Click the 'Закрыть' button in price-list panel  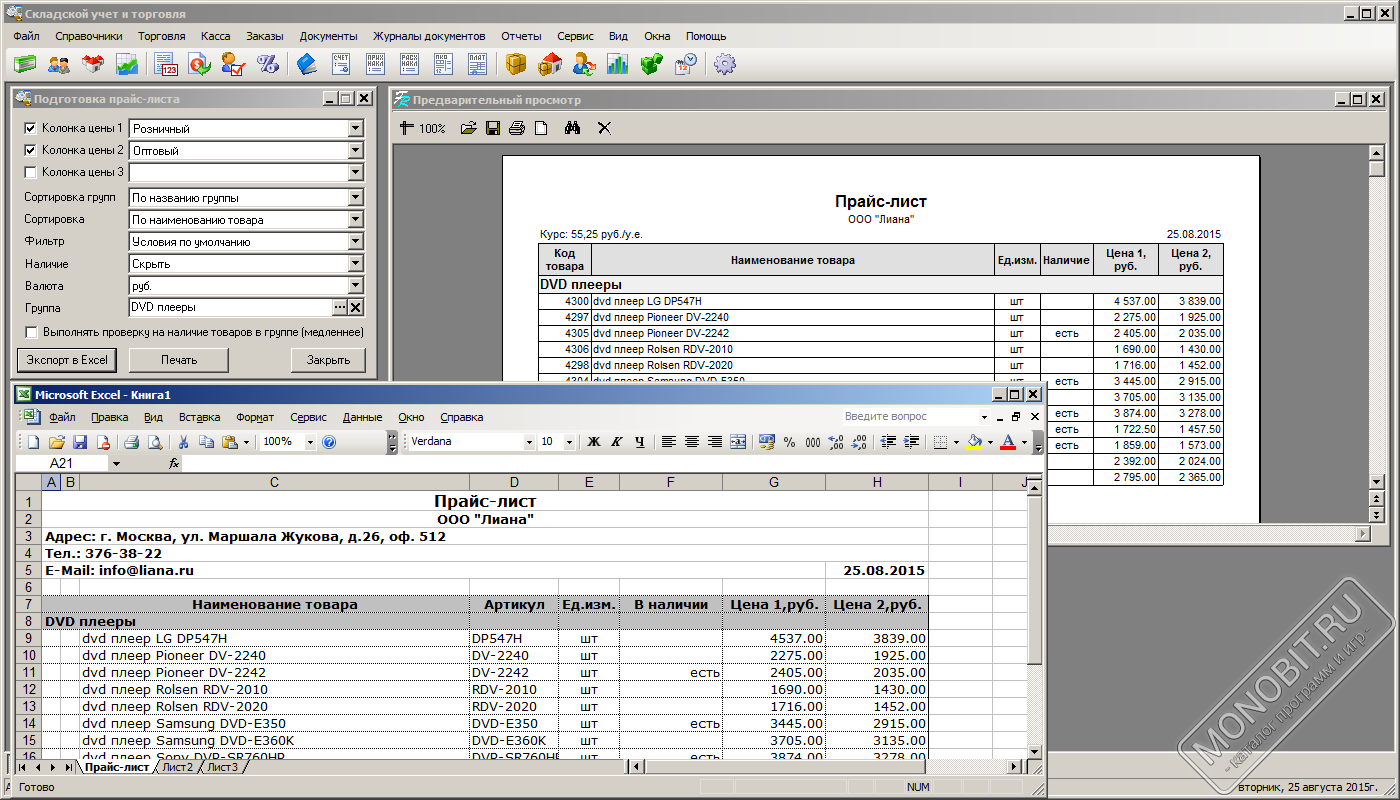[328, 360]
